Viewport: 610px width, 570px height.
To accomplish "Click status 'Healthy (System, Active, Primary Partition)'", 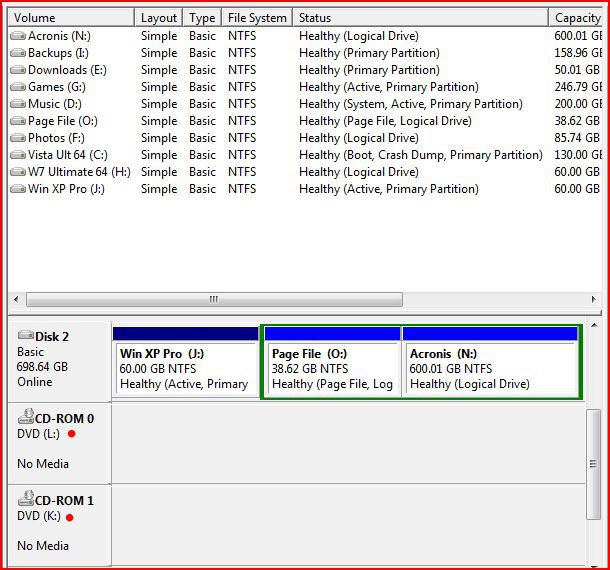I will pos(411,104).
